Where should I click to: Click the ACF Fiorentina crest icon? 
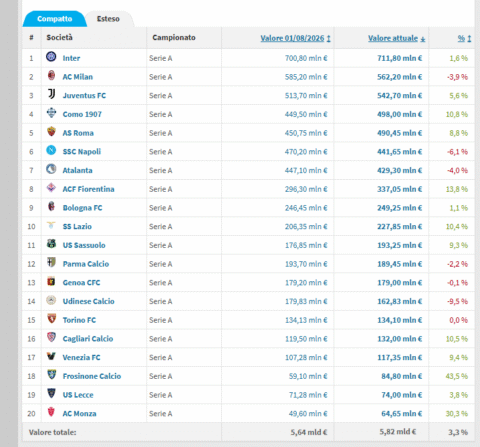[51, 188]
